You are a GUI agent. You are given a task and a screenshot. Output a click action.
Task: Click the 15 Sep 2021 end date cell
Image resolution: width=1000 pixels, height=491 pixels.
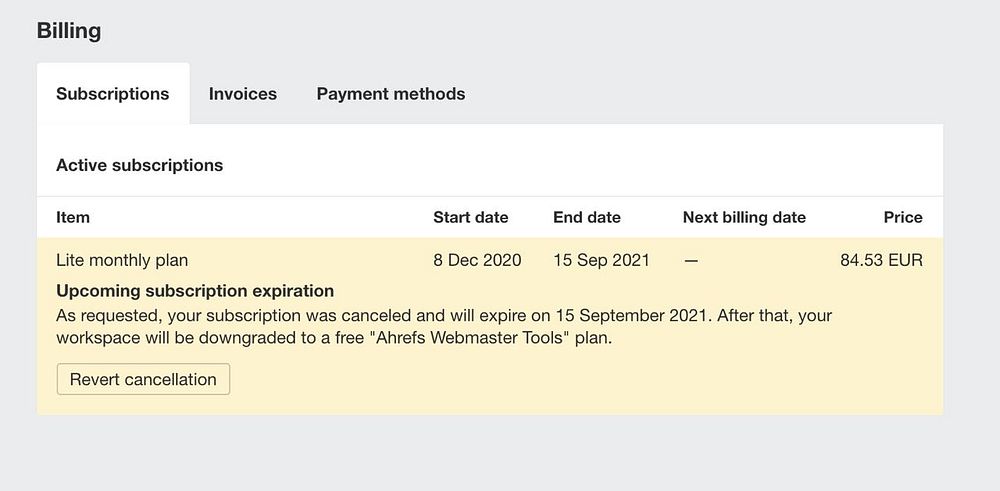coord(601,260)
